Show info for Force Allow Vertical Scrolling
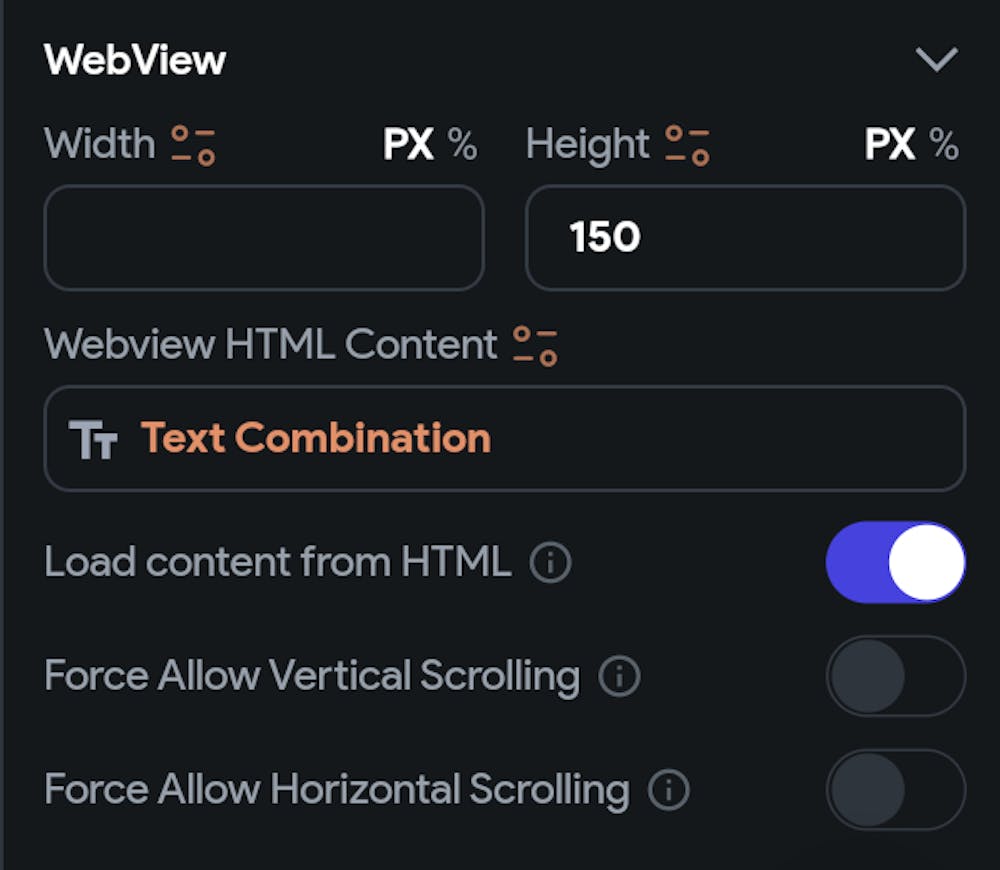 click(x=619, y=677)
